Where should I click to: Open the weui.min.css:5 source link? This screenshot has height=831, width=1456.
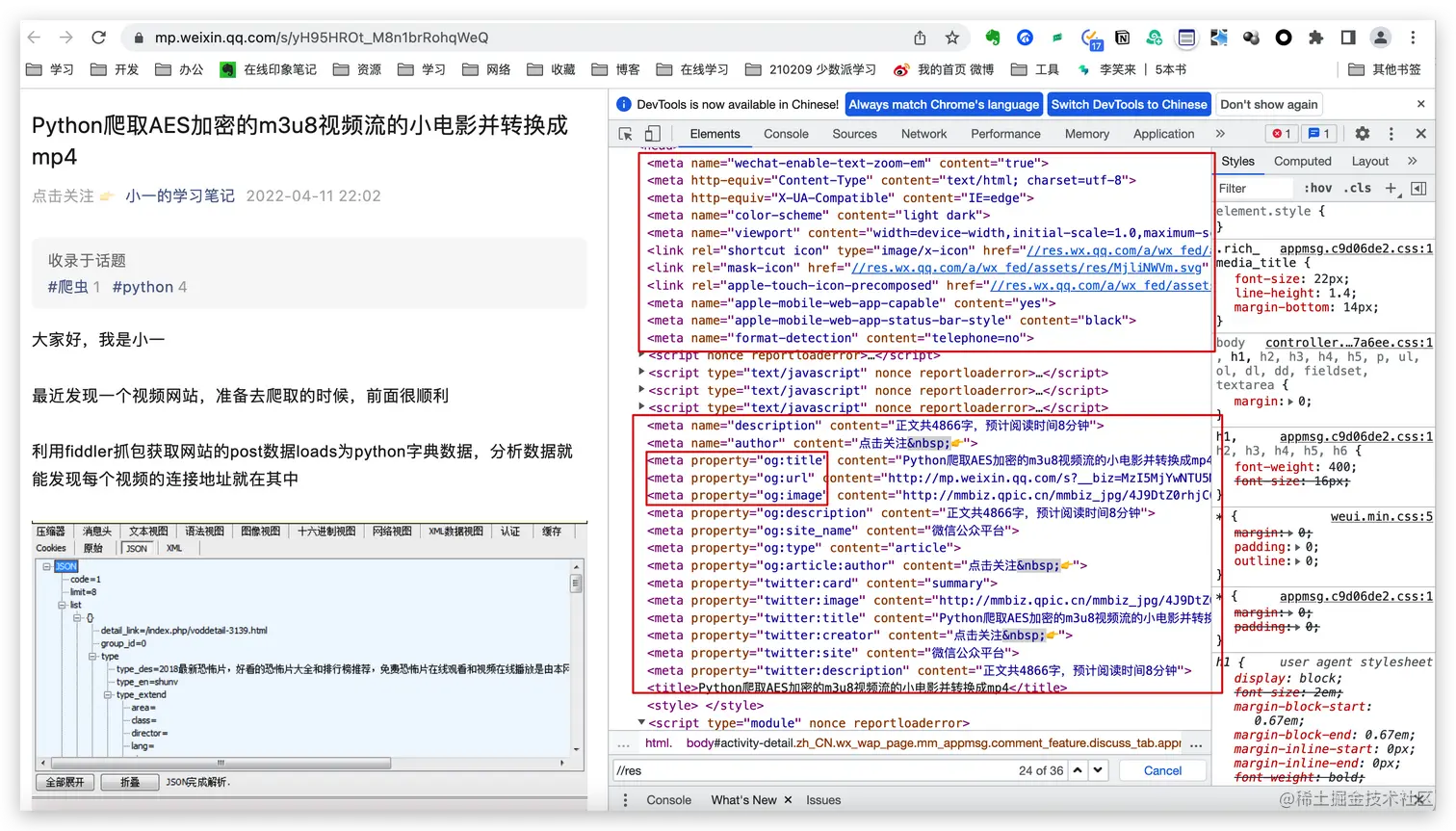1381,516
